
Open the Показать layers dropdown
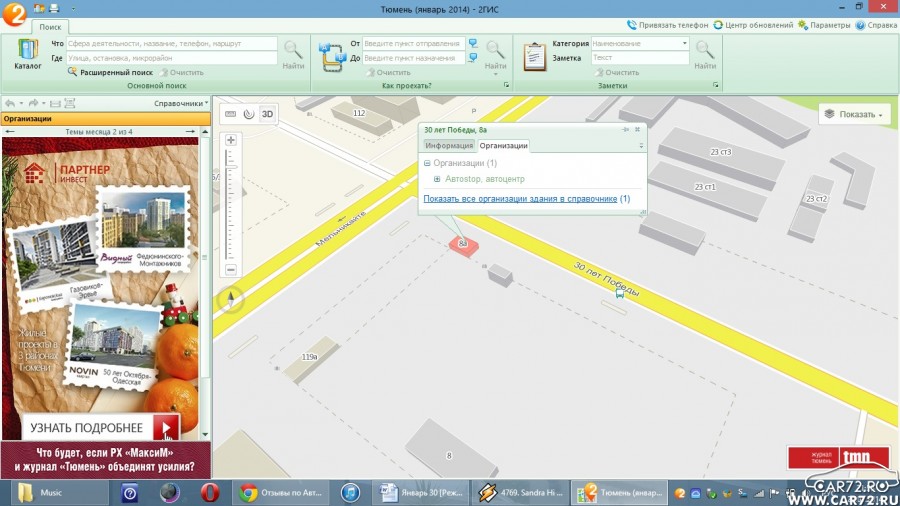[x=854, y=114]
